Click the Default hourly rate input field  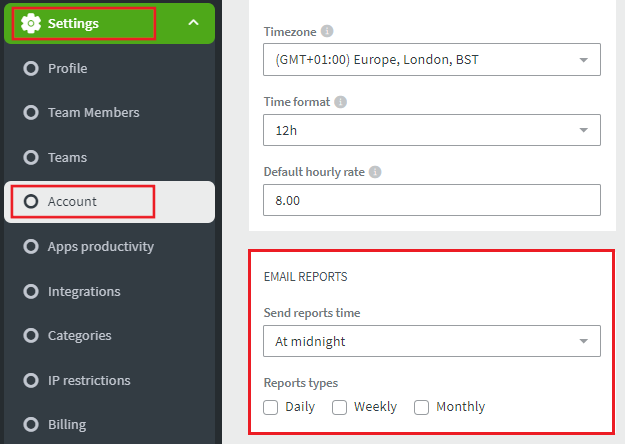432,200
